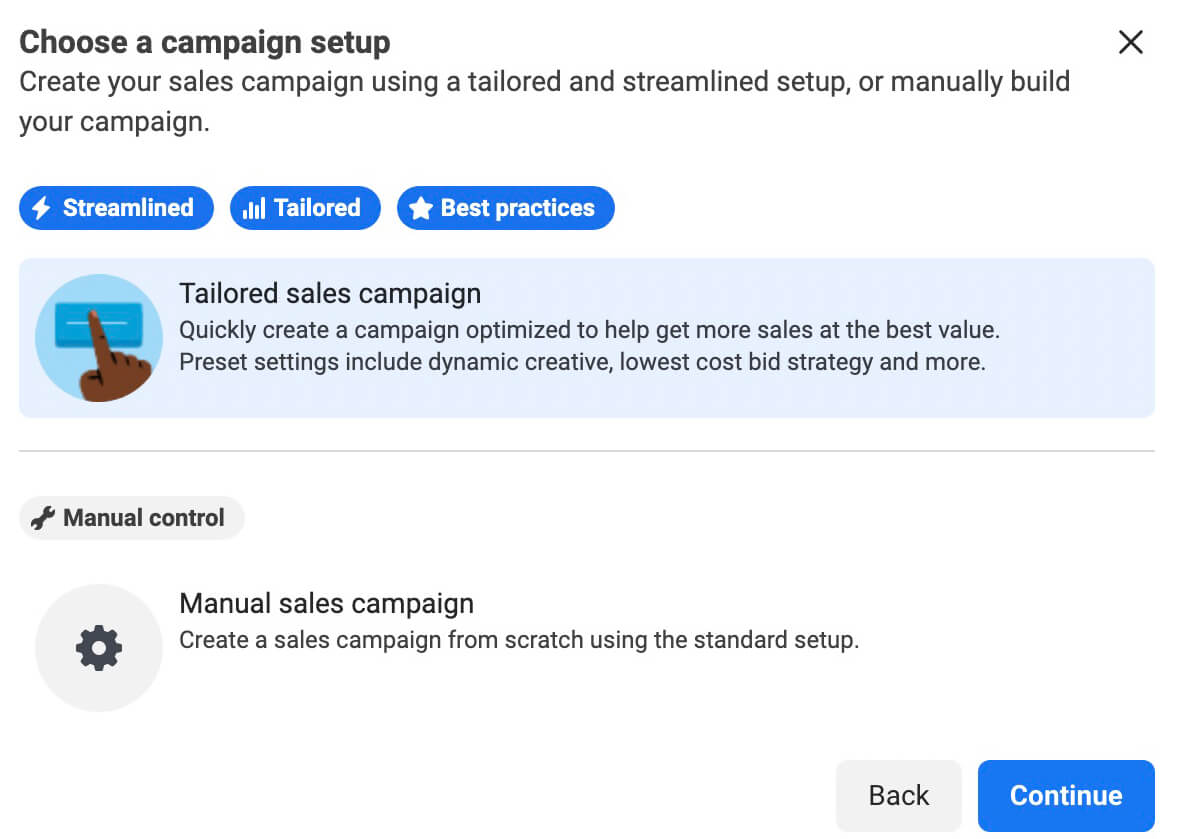Choose the Tailored sales campaign title

point(330,293)
